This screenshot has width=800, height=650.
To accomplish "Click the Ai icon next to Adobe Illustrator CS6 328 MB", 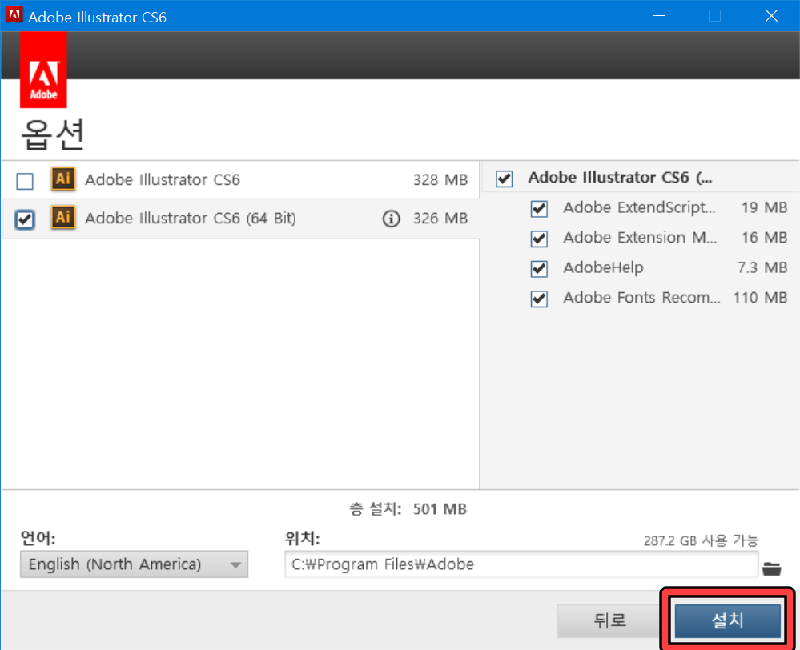I will click(x=63, y=179).
